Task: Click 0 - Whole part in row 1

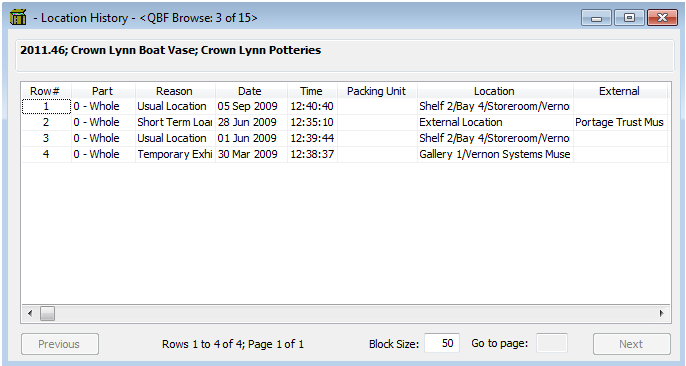Action: (x=103, y=106)
